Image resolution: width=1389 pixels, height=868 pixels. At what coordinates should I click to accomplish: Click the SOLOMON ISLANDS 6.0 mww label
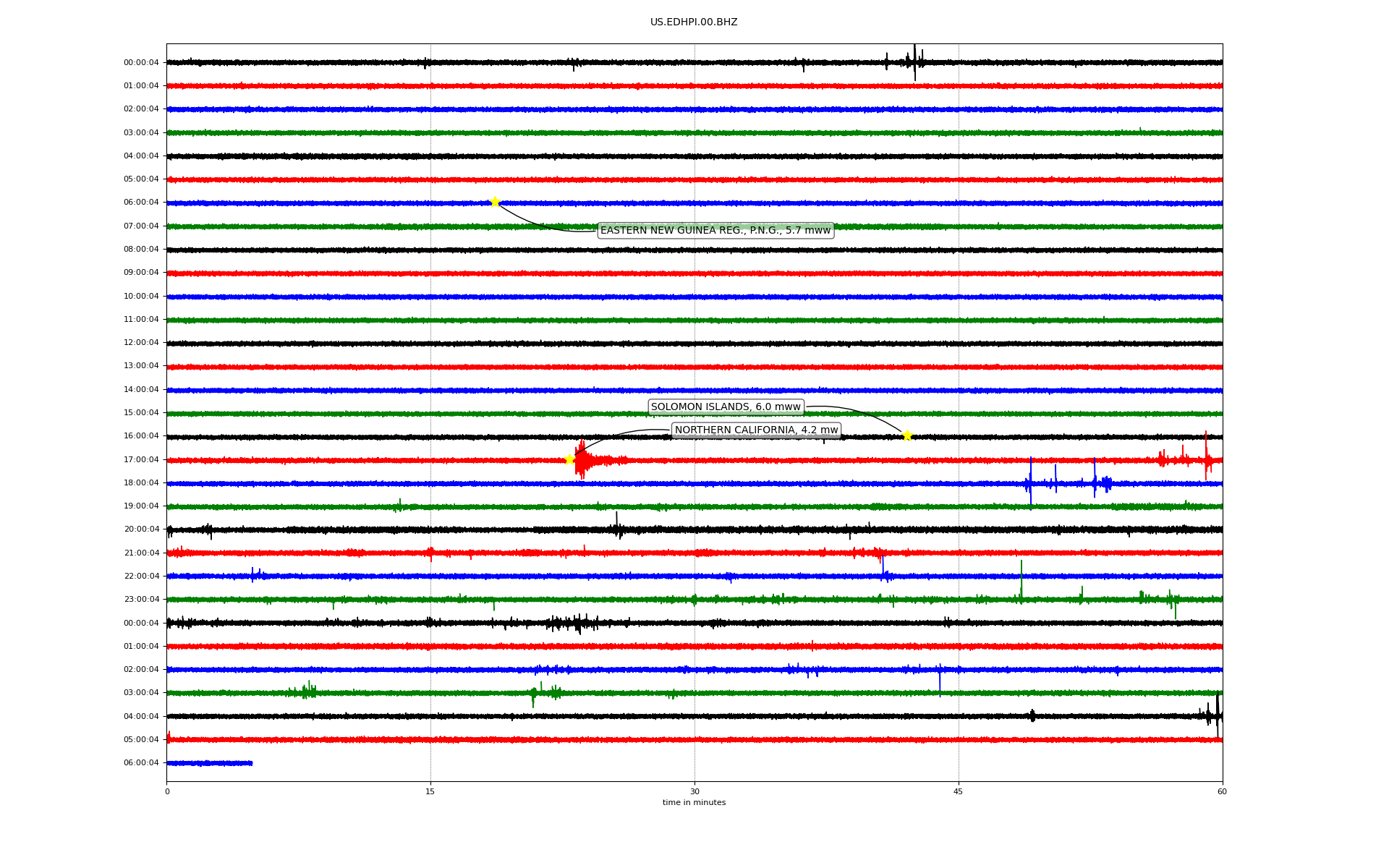(x=726, y=407)
